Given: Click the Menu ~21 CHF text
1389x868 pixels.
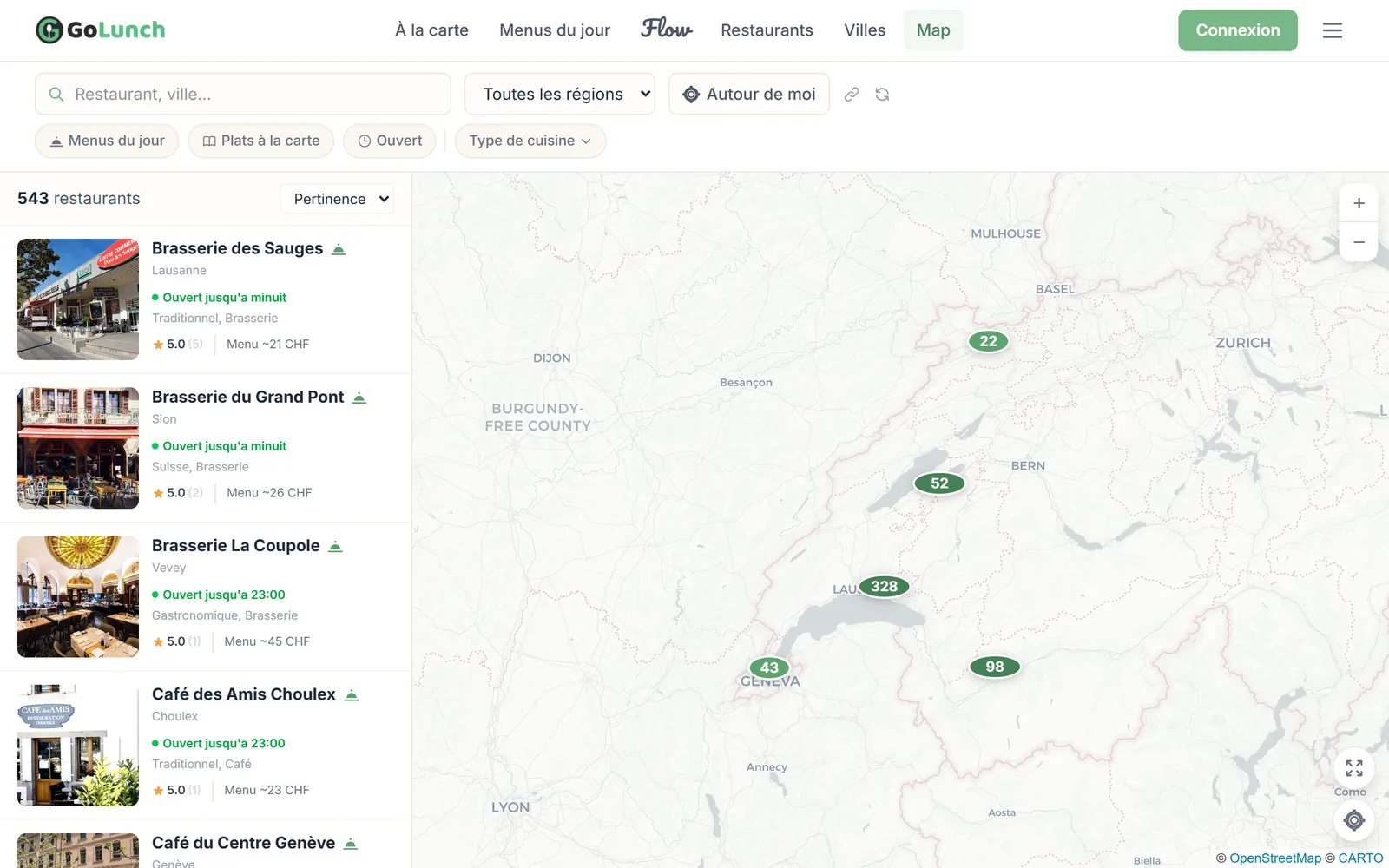Looking at the screenshot, I should (267, 345).
